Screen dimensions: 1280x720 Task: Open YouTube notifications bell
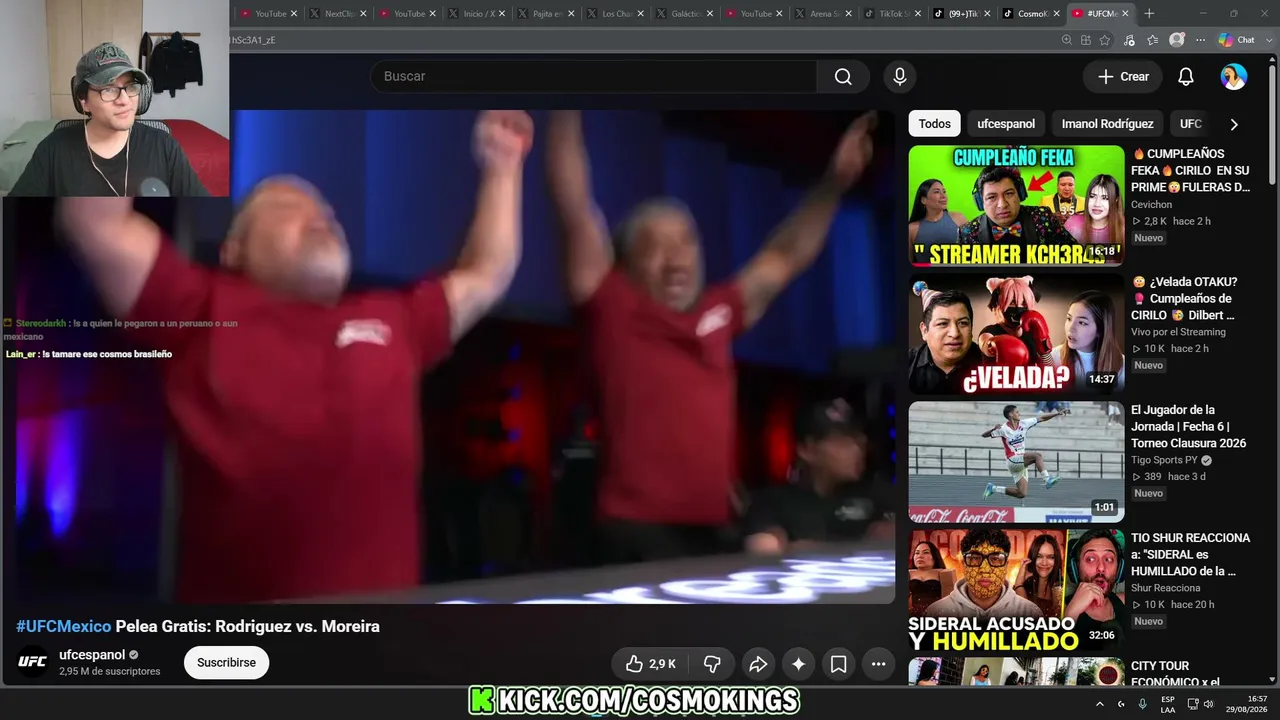(x=1186, y=77)
